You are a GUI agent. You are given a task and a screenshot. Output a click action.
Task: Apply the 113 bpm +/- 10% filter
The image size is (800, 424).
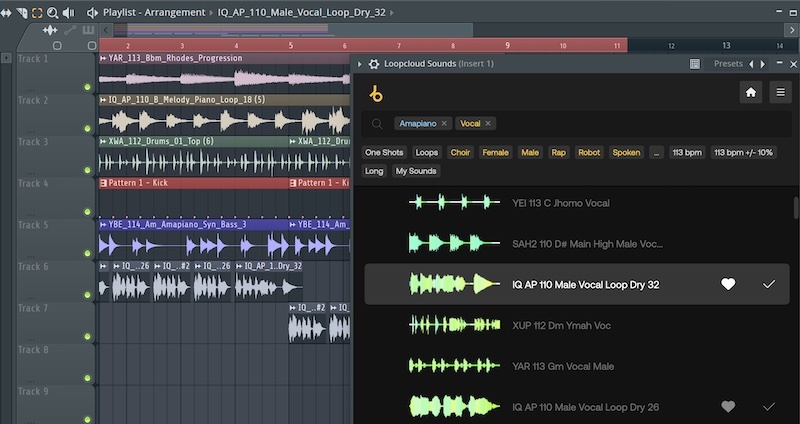tap(743, 153)
